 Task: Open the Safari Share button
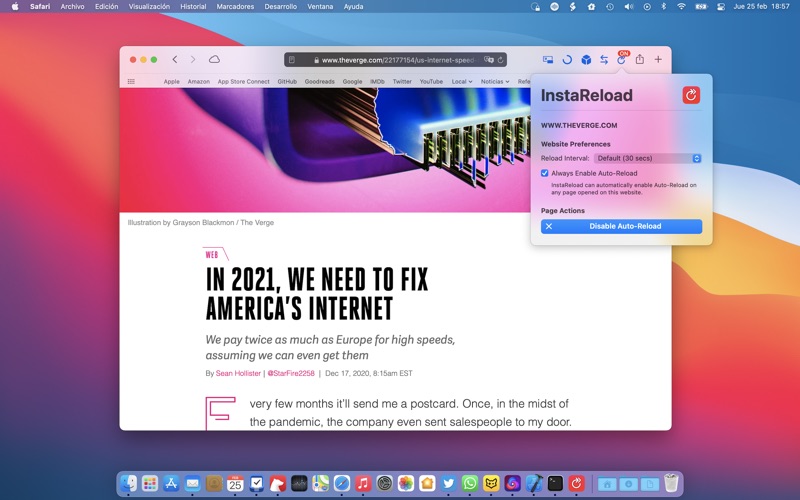click(x=640, y=59)
